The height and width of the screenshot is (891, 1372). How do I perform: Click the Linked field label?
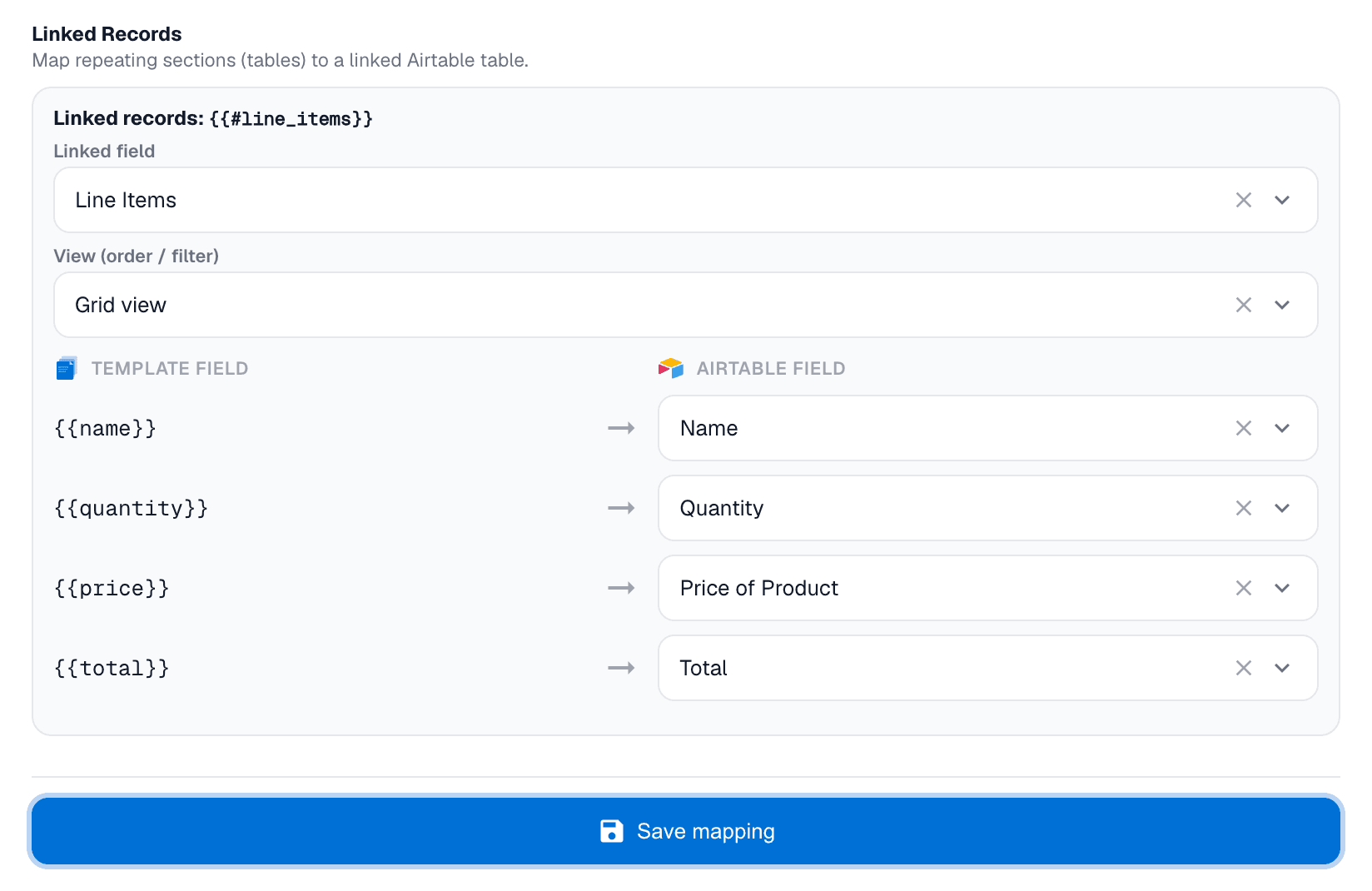pos(104,151)
